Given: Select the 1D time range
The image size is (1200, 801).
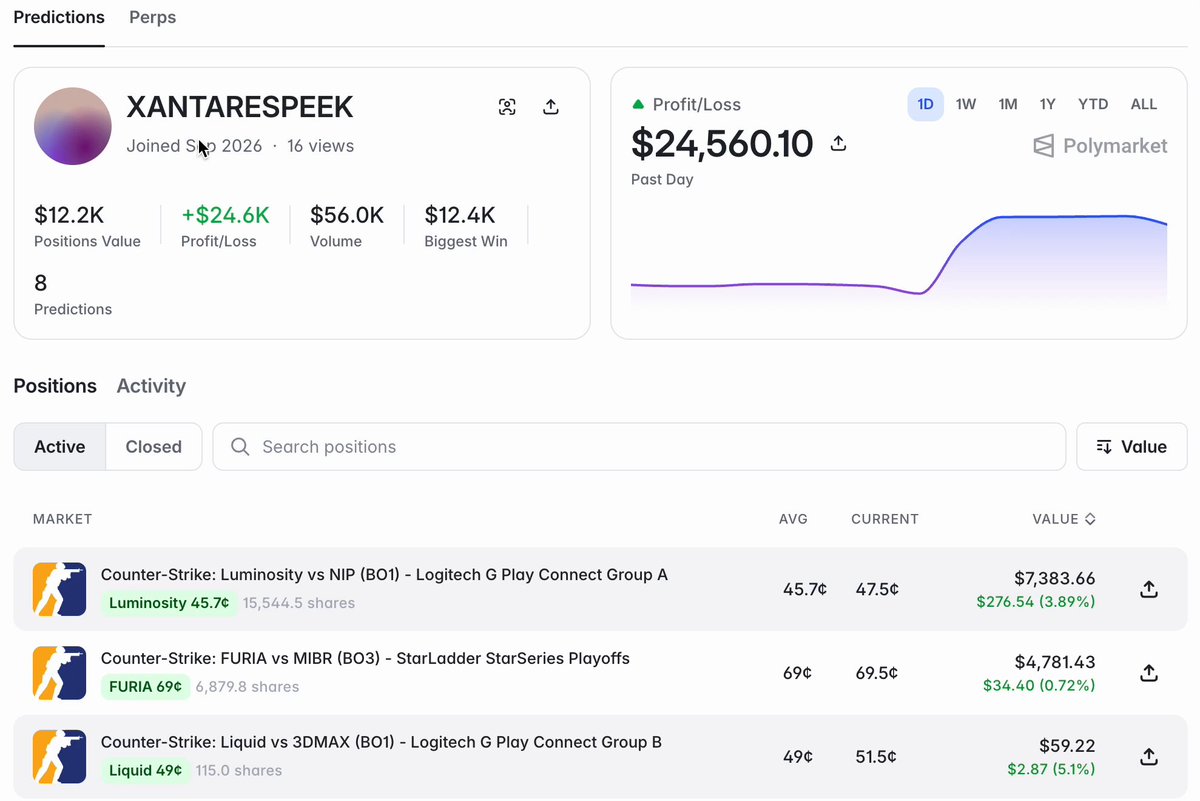Looking at the screenshot, I should click(926, 104).
